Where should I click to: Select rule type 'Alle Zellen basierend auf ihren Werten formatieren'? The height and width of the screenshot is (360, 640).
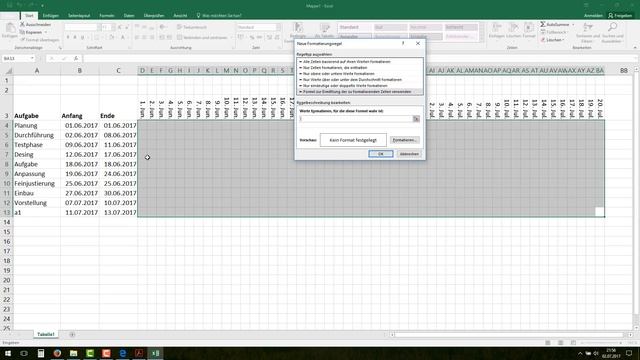coord(360,62)
